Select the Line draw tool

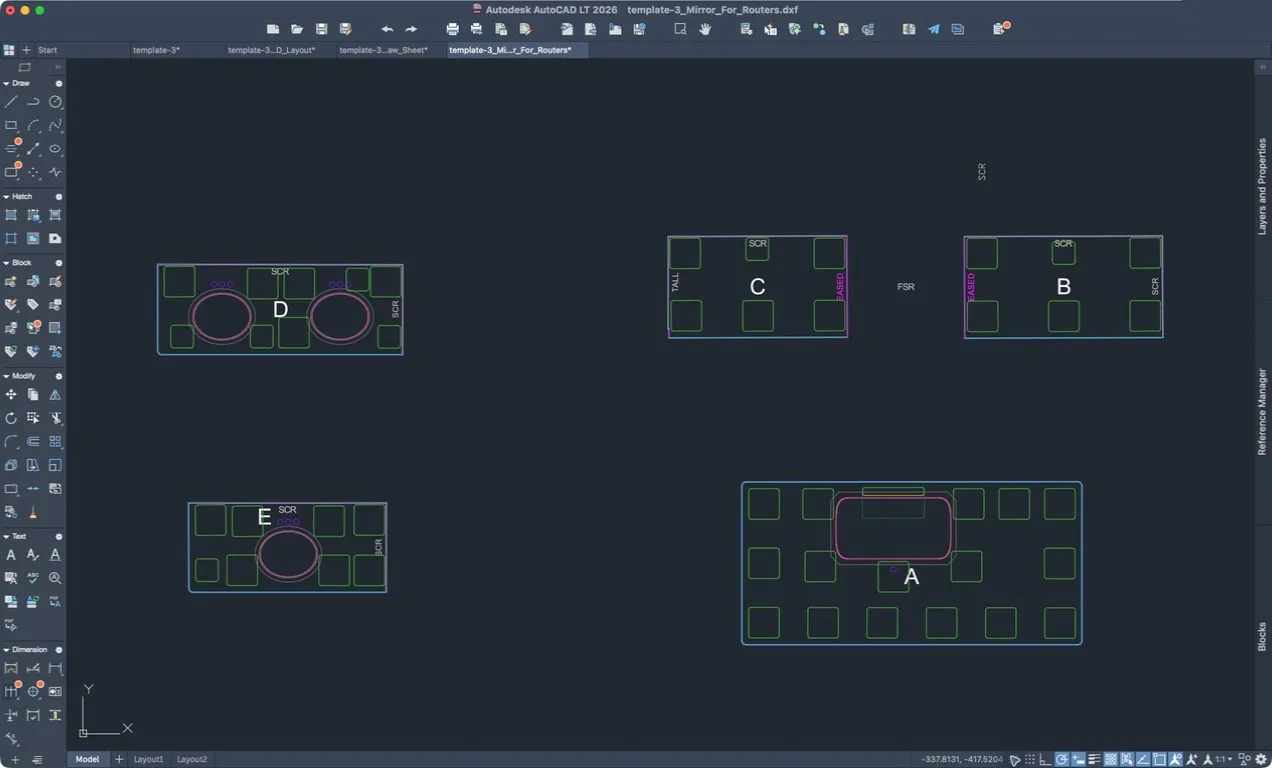pos(11,102)
